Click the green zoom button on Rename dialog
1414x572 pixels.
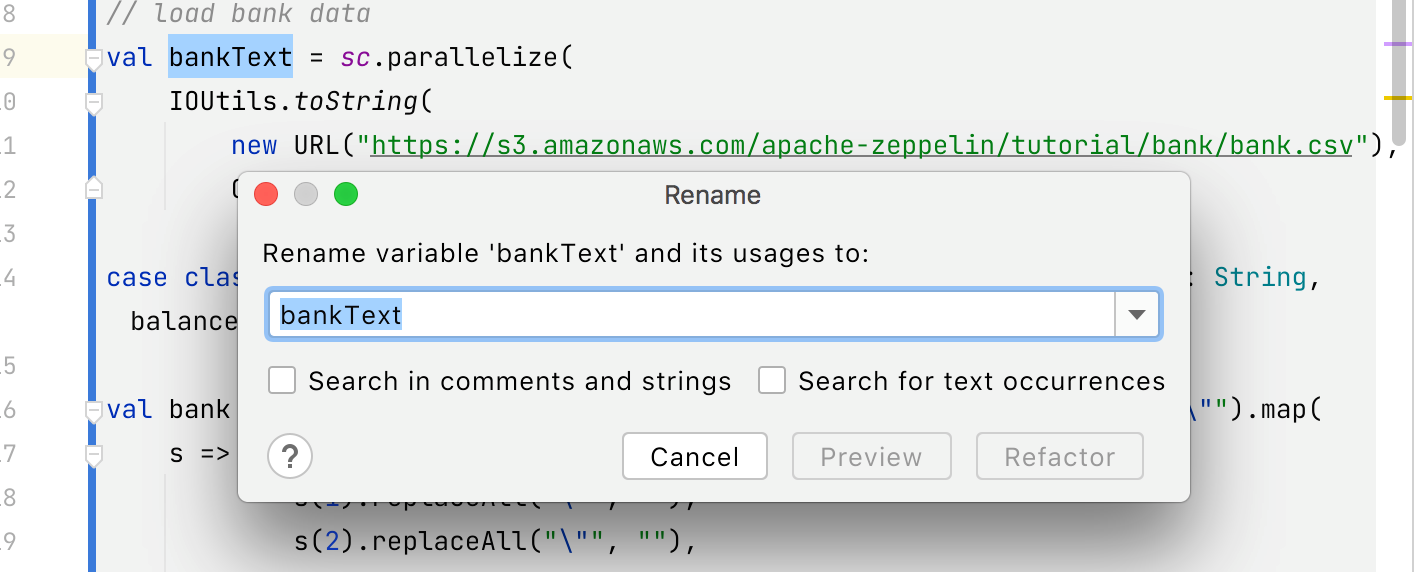(x=346, y=194)
